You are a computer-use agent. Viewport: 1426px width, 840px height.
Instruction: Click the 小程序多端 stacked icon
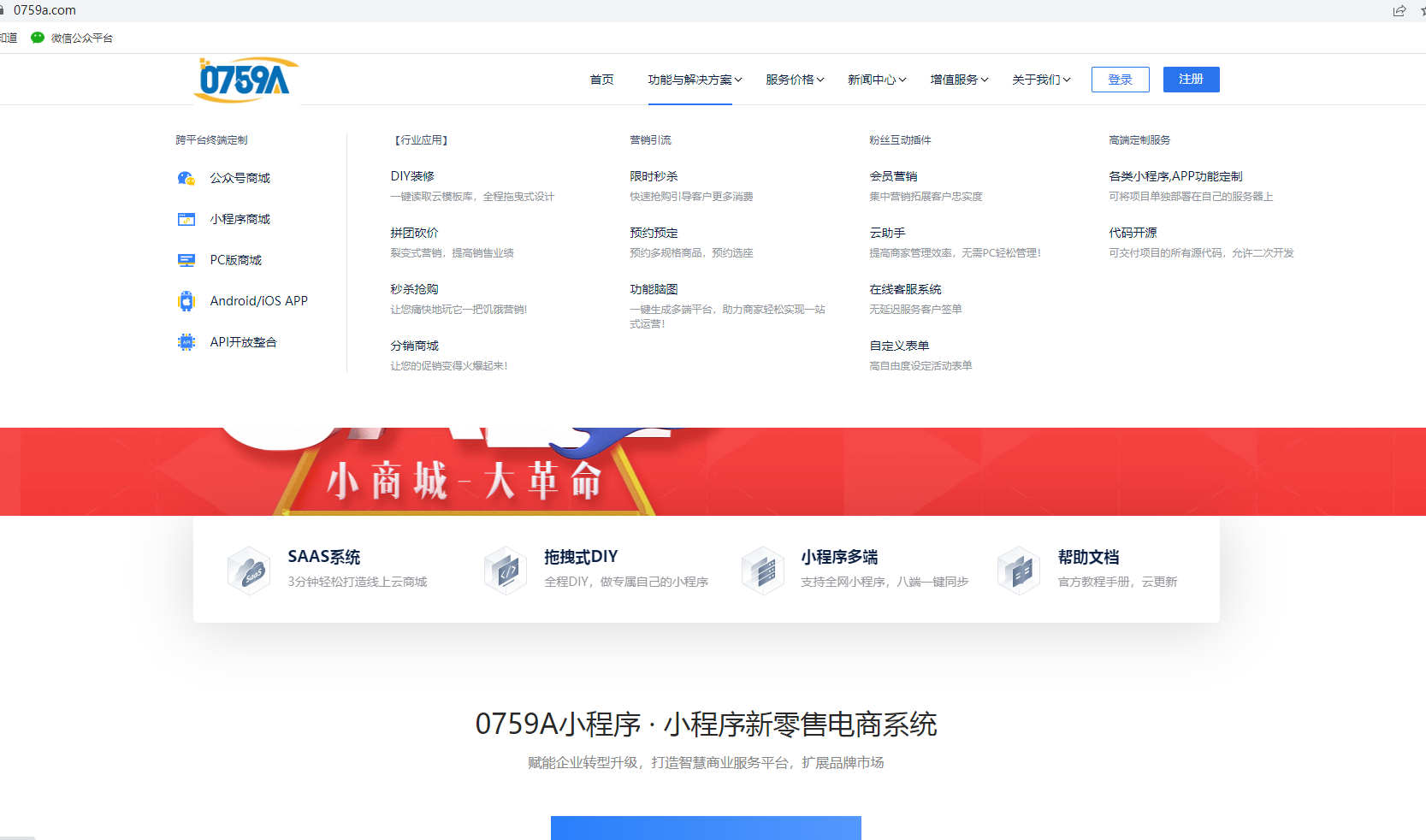pos(762,570)
